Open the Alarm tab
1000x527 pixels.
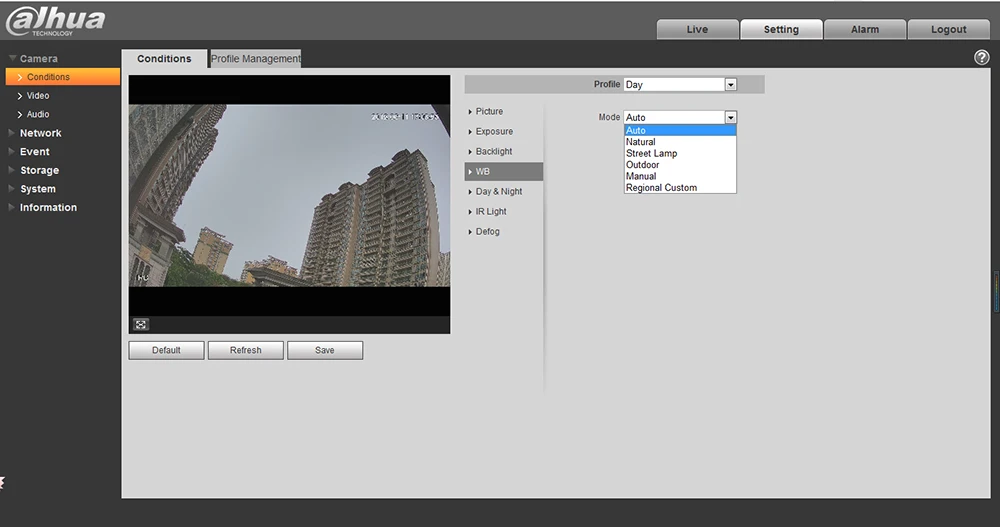865,29
